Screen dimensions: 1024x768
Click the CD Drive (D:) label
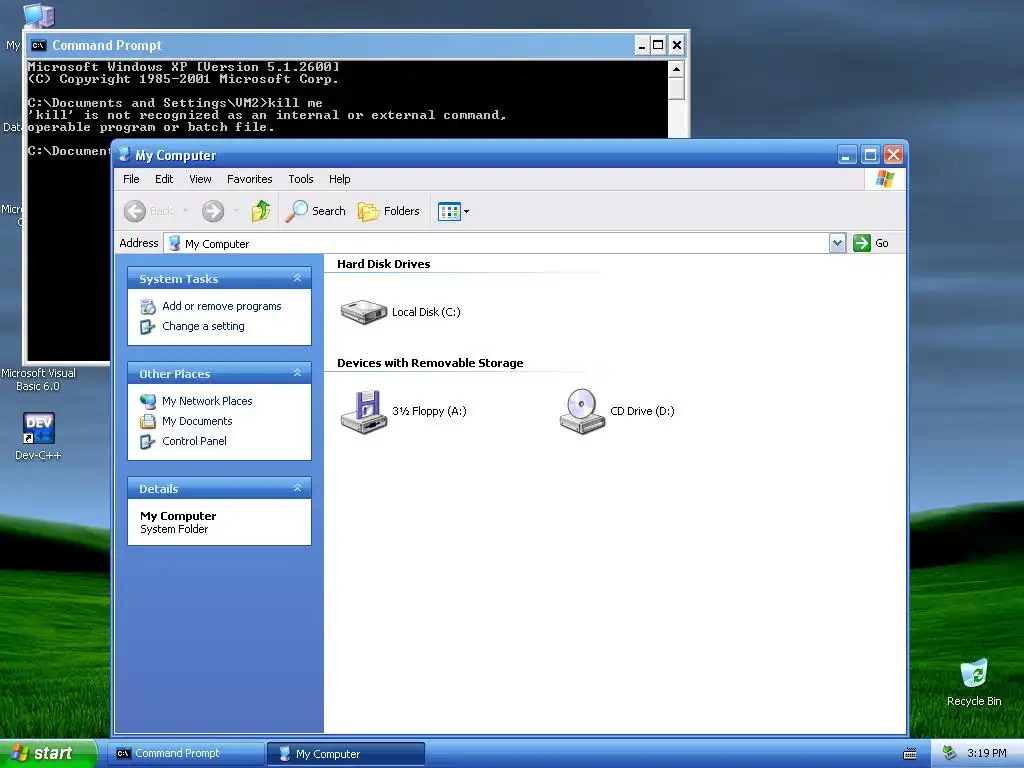(642, 411)
